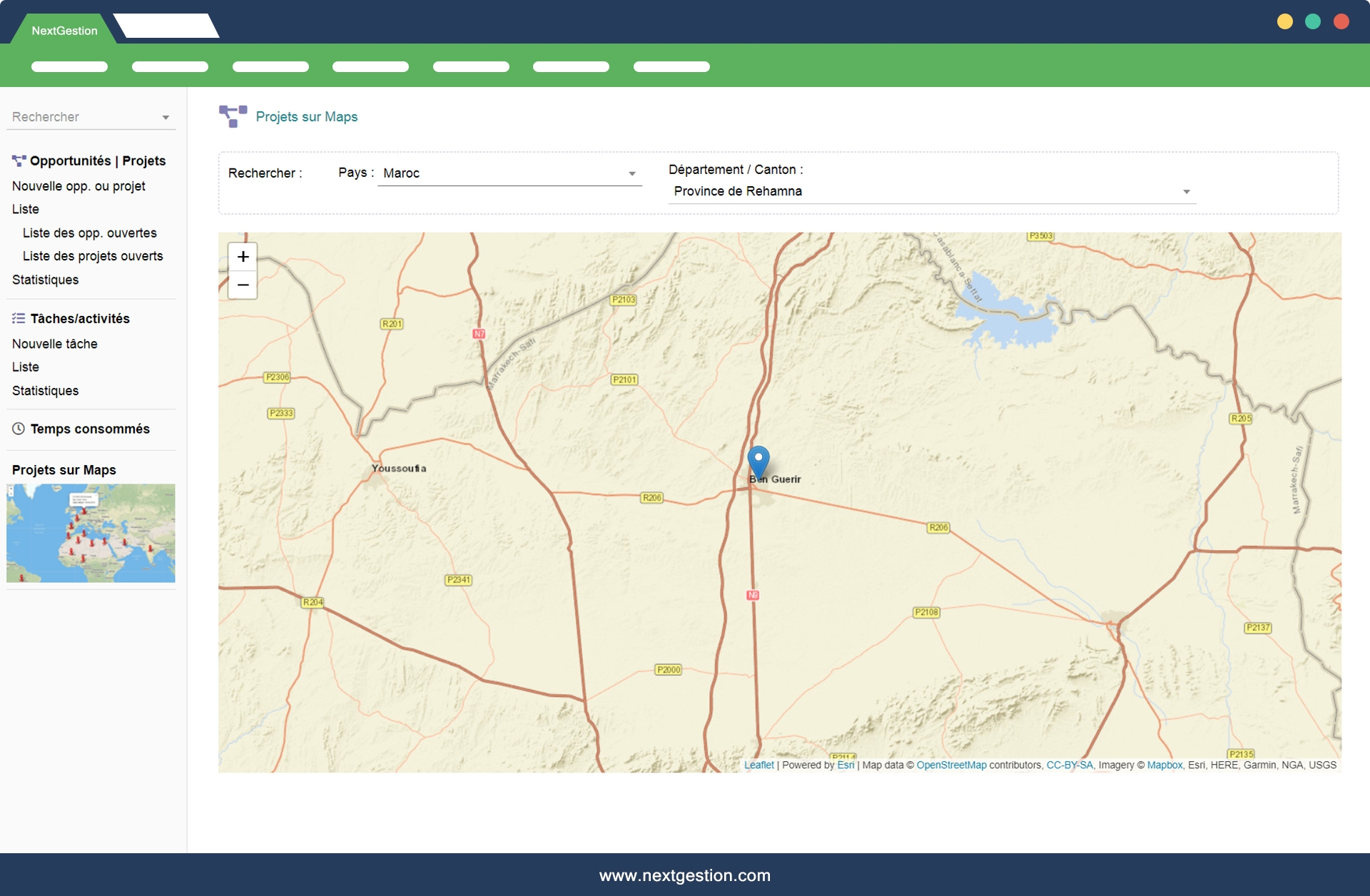1370x896 pixels.
Task: Select Nouvelle tâche in sidebar
Action: pos(55,344)
